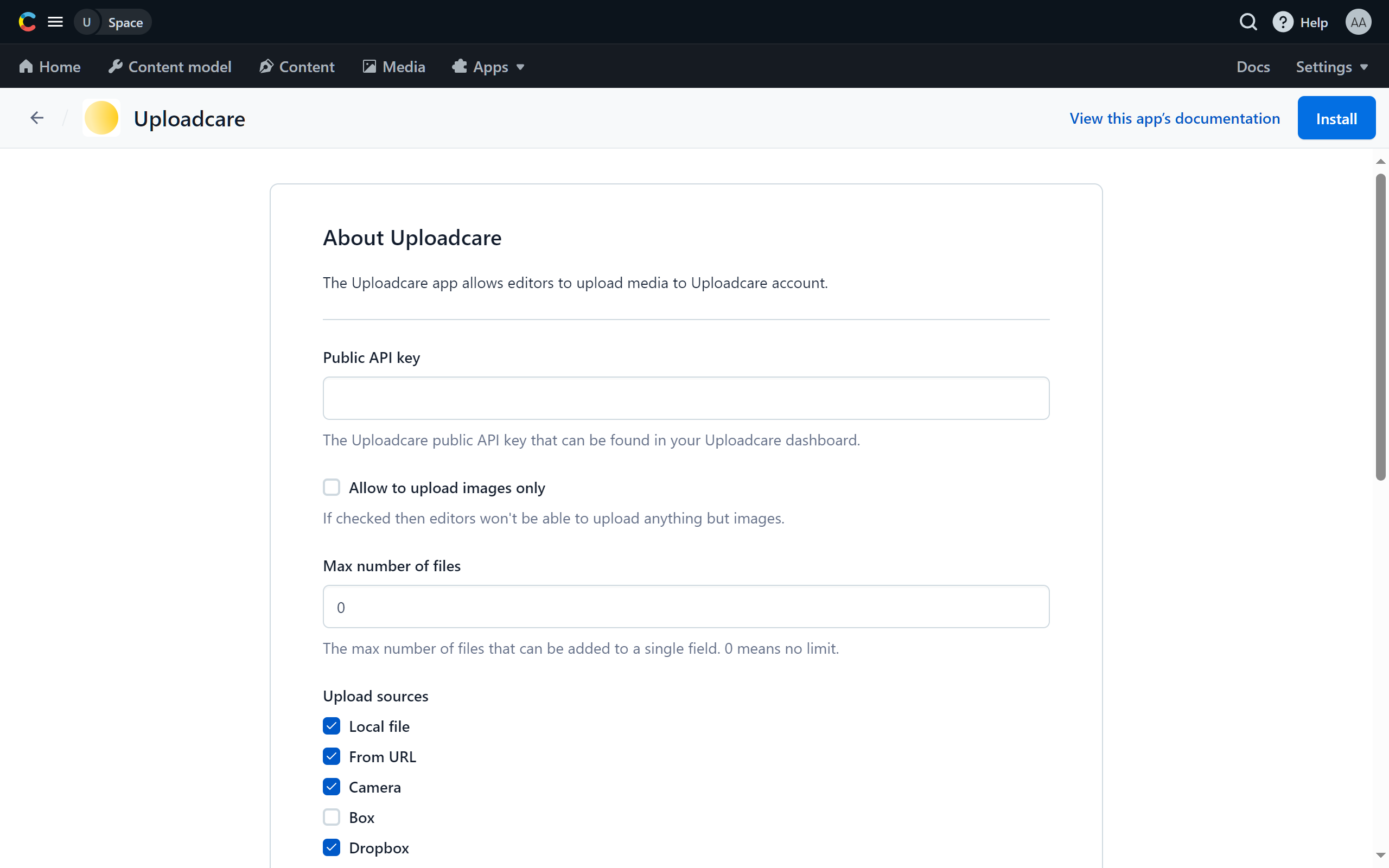Enable the Allow to upload images only checkbox
The height and width of the screenshot is (868, 1389).
[332, 487]
